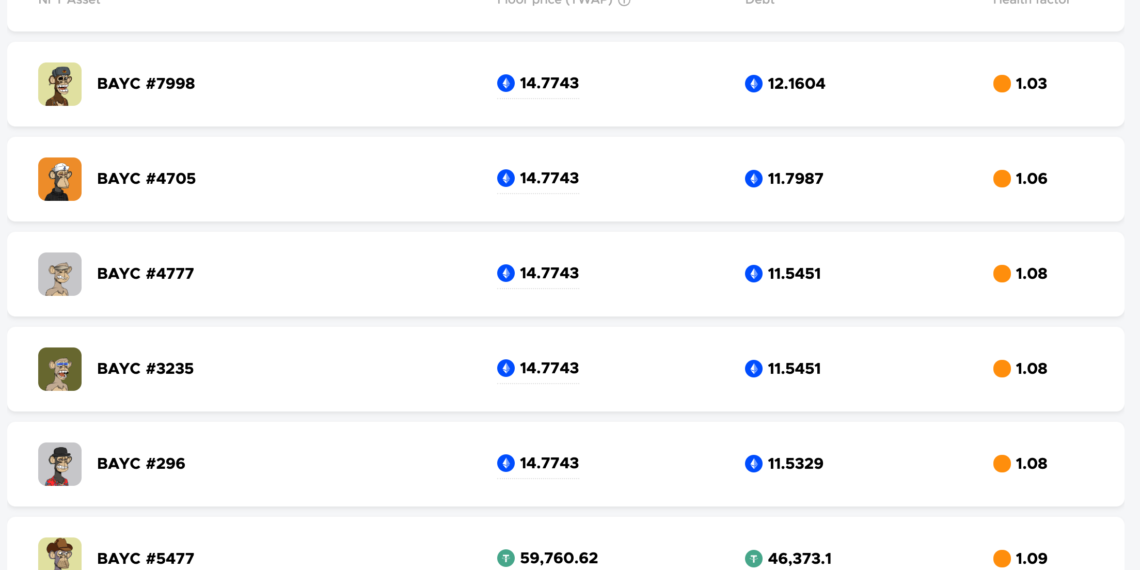Viewport: 1140px width, 570px height.
Task: Click floor price 14.7743 in BAYC #296 row
Action: 549,463
